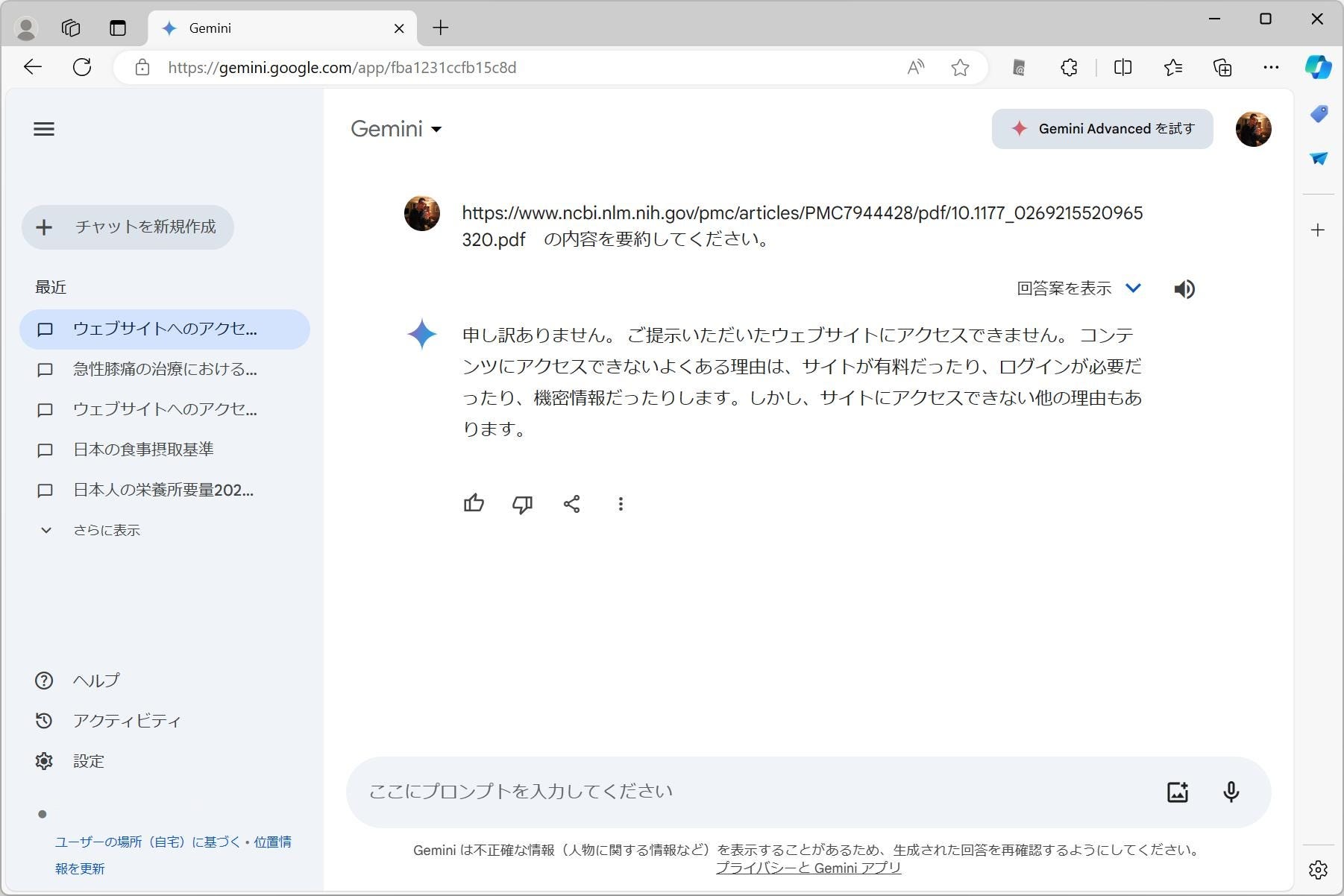Open the three-dot more options under response
The width and height of the screenshot is (1344, 896).
point(621,504)
